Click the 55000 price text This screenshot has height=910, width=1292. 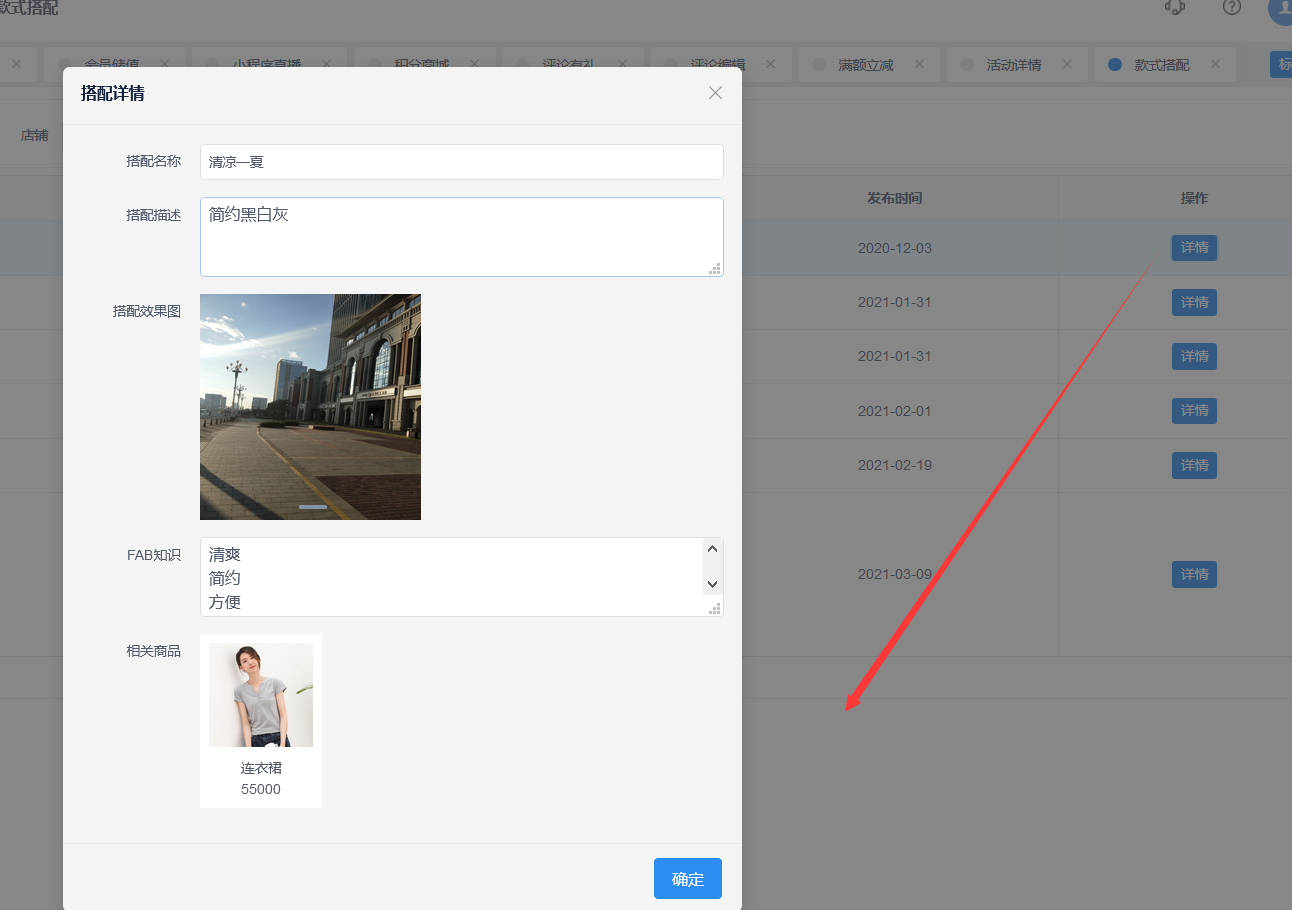click(x=261, y=789)
